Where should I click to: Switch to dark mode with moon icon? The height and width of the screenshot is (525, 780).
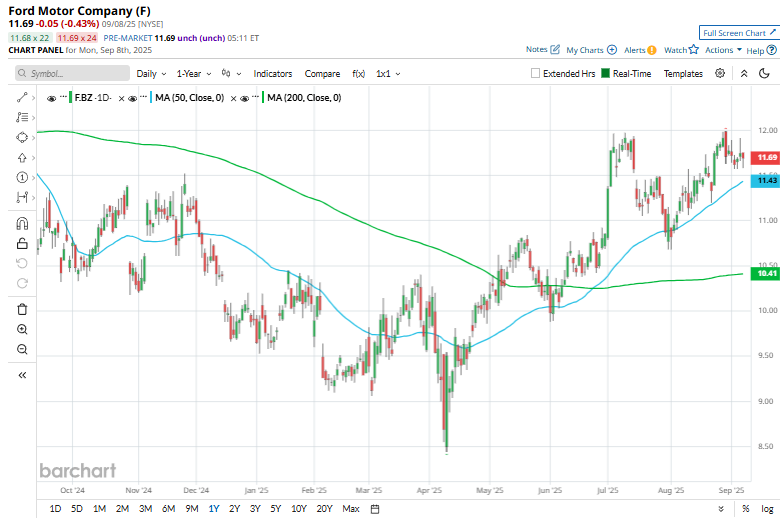tap(765, 73)
